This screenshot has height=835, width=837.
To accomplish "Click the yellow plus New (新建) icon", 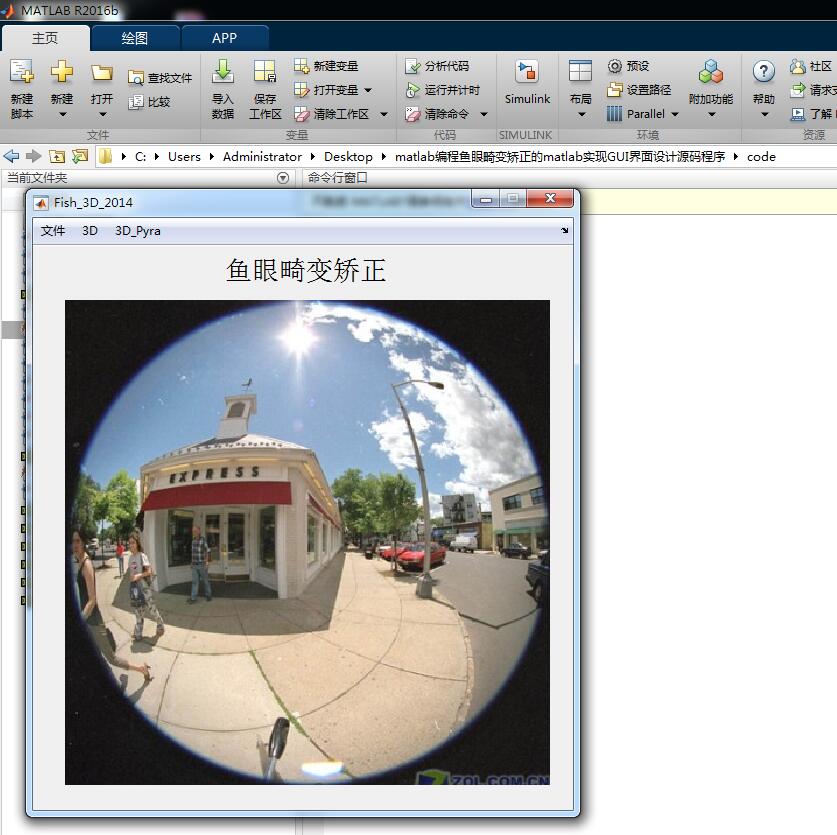I will point(62,72).
